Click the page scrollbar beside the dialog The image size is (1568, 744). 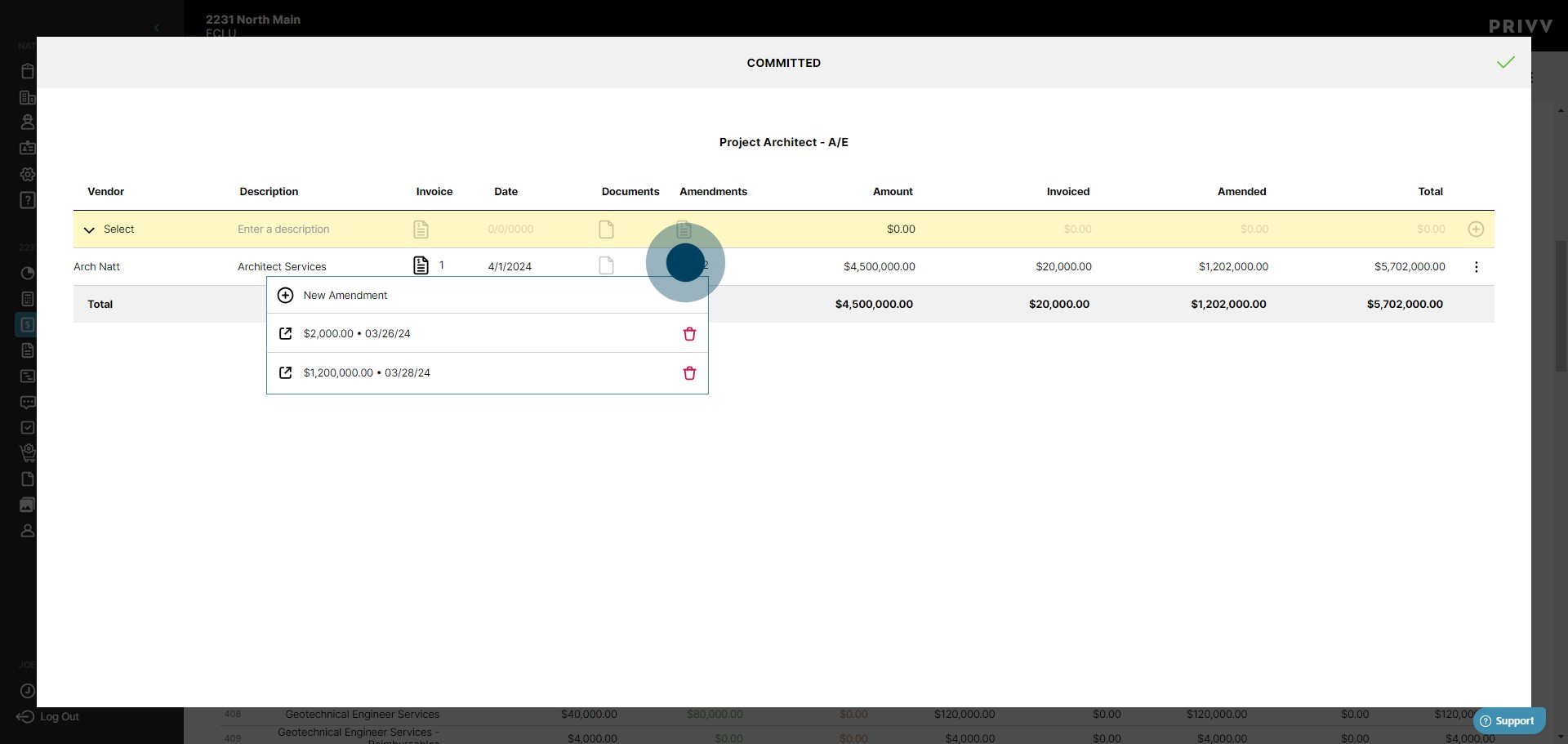(x=1561, y=306)
